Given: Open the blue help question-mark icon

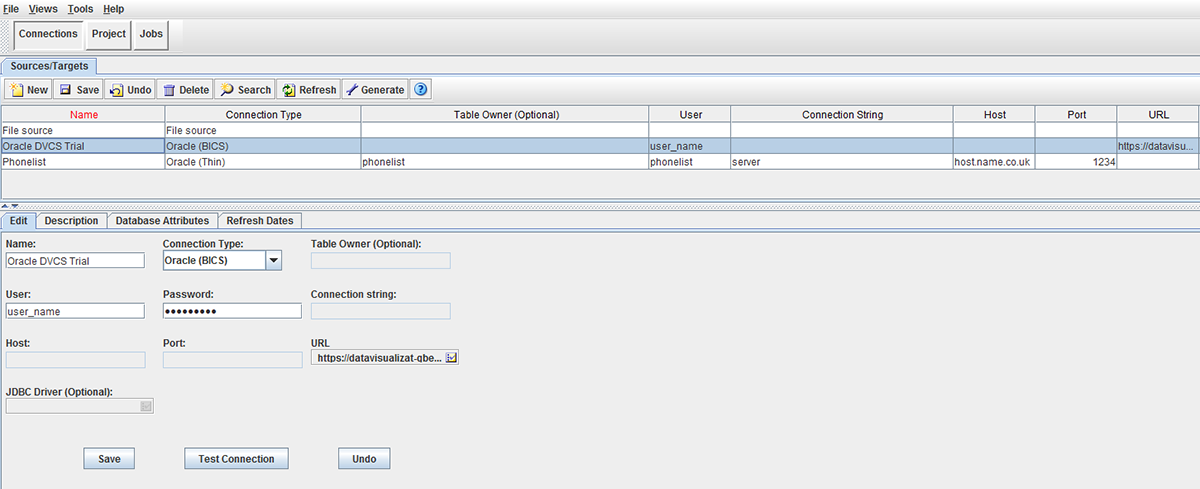Looking at the screenshot, I should (x=421, y=90).
